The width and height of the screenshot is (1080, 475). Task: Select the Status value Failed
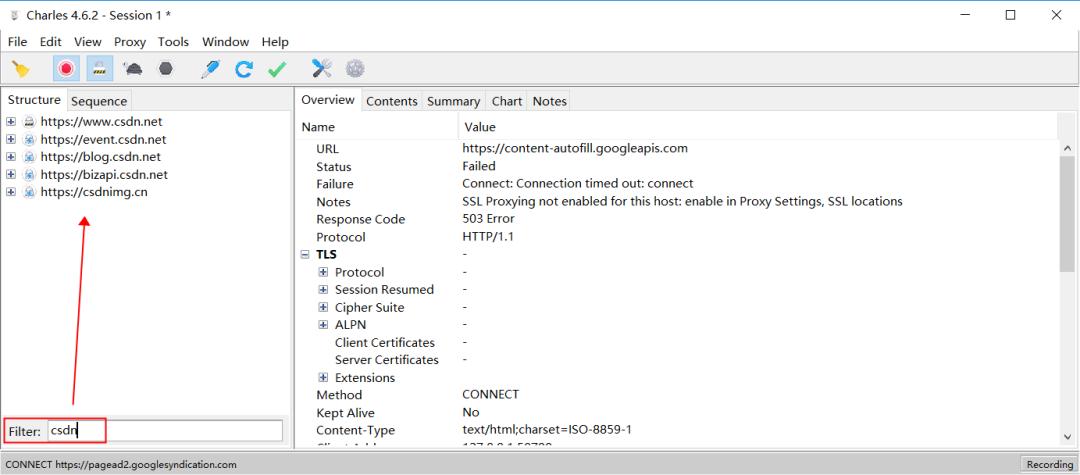[x=479, y=166]
